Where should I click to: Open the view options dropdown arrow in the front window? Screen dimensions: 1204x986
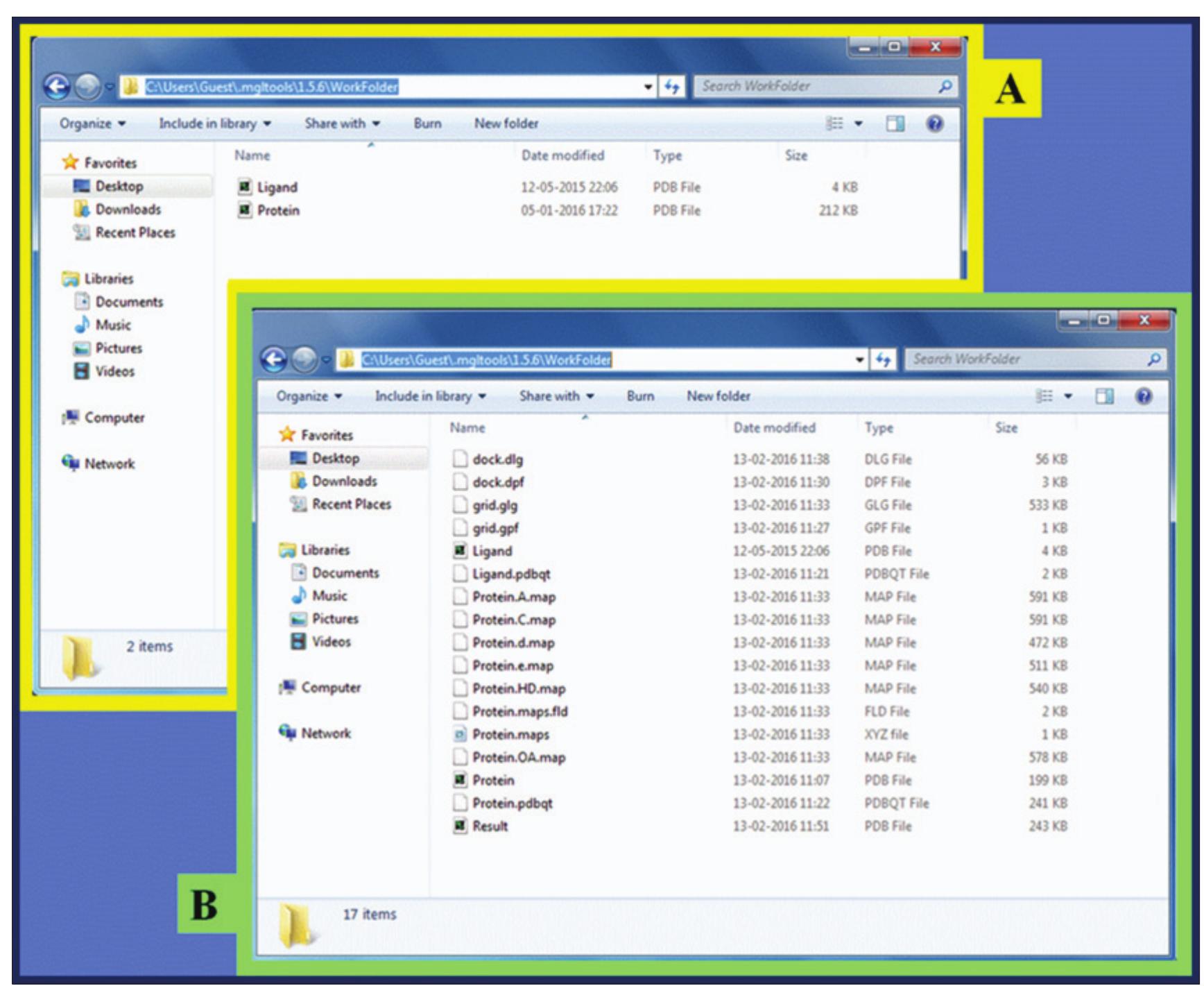pos(1068,396)
